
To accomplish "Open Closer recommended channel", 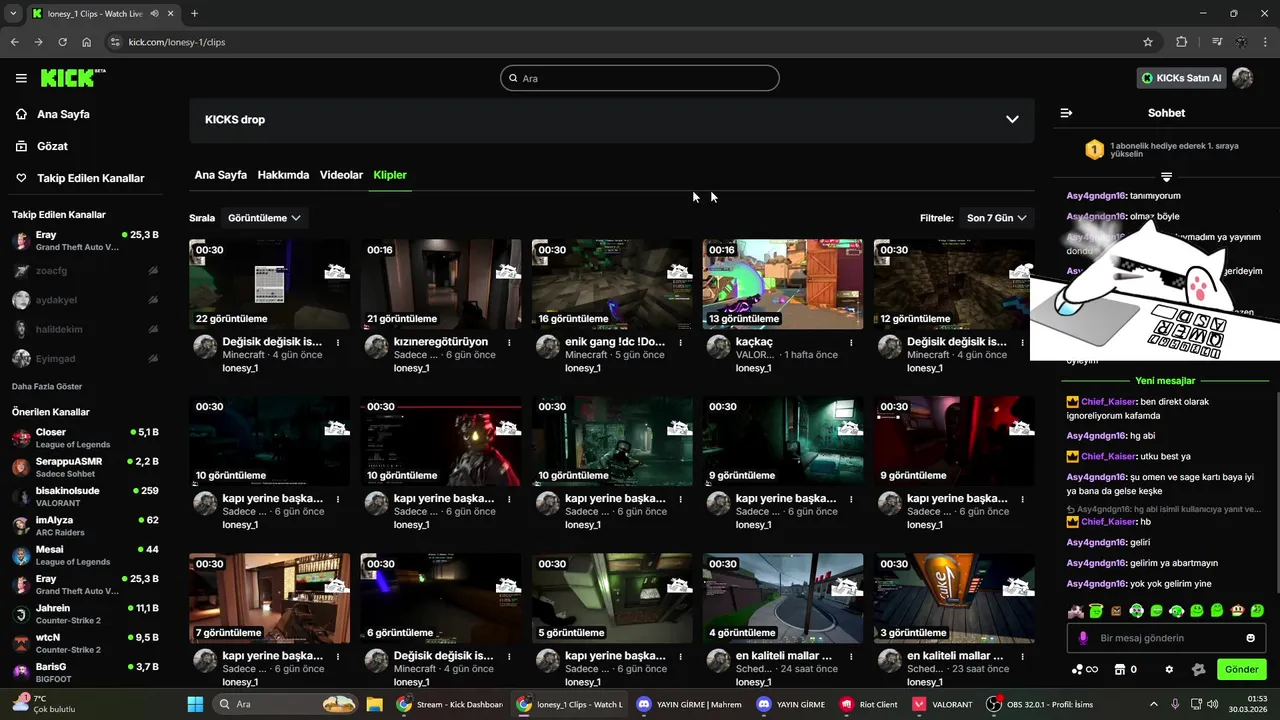I will 85,438.
